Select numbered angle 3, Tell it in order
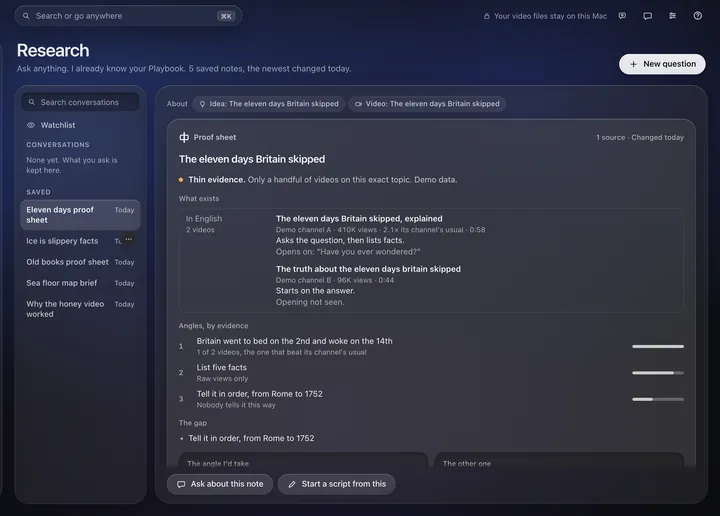Screen dimensions: 720x516 pos(259,394)
